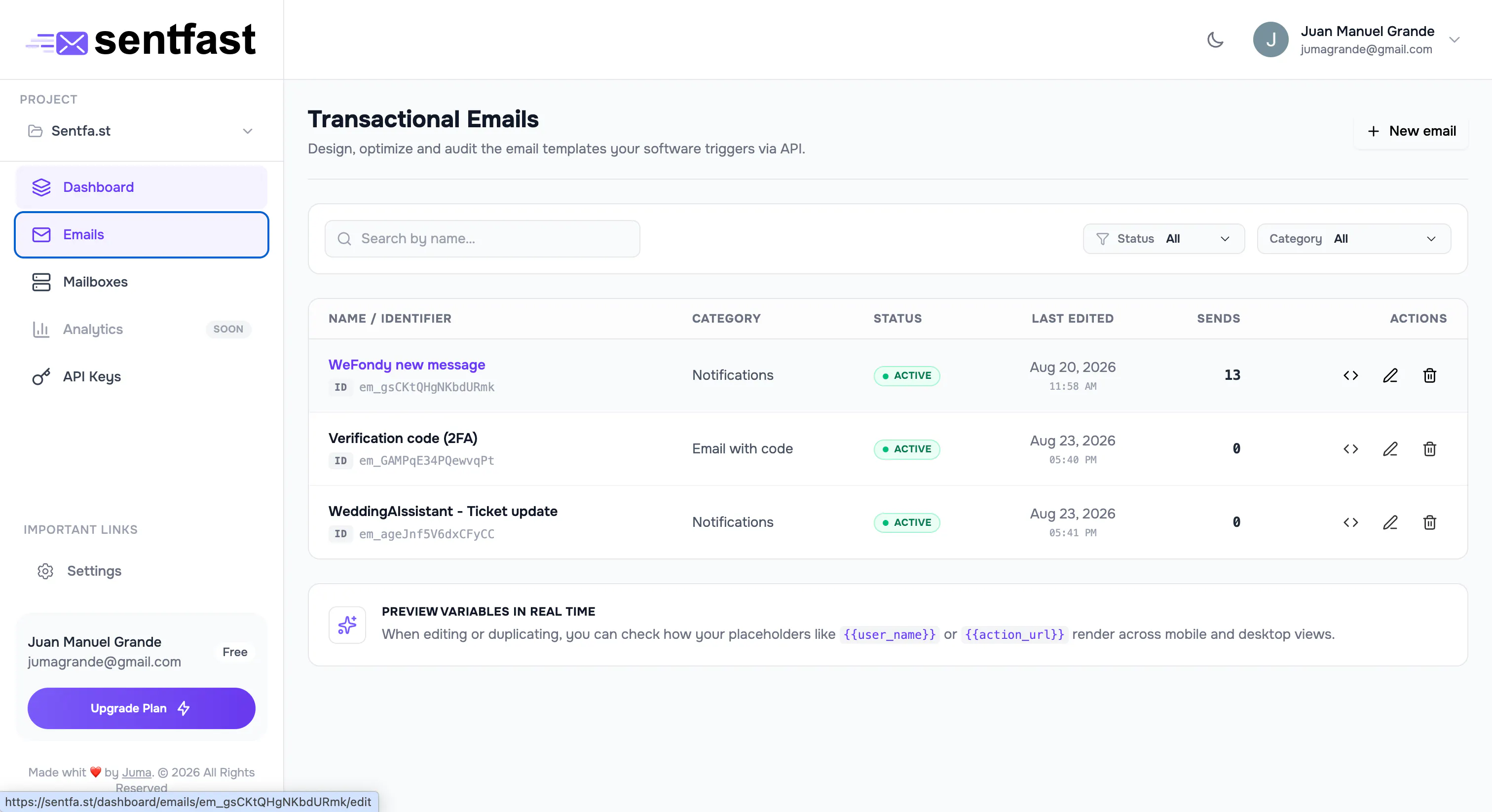Click the {{user_name}} placeholder code
This screenshot has height=812, width=1492.
coord(889,635)
